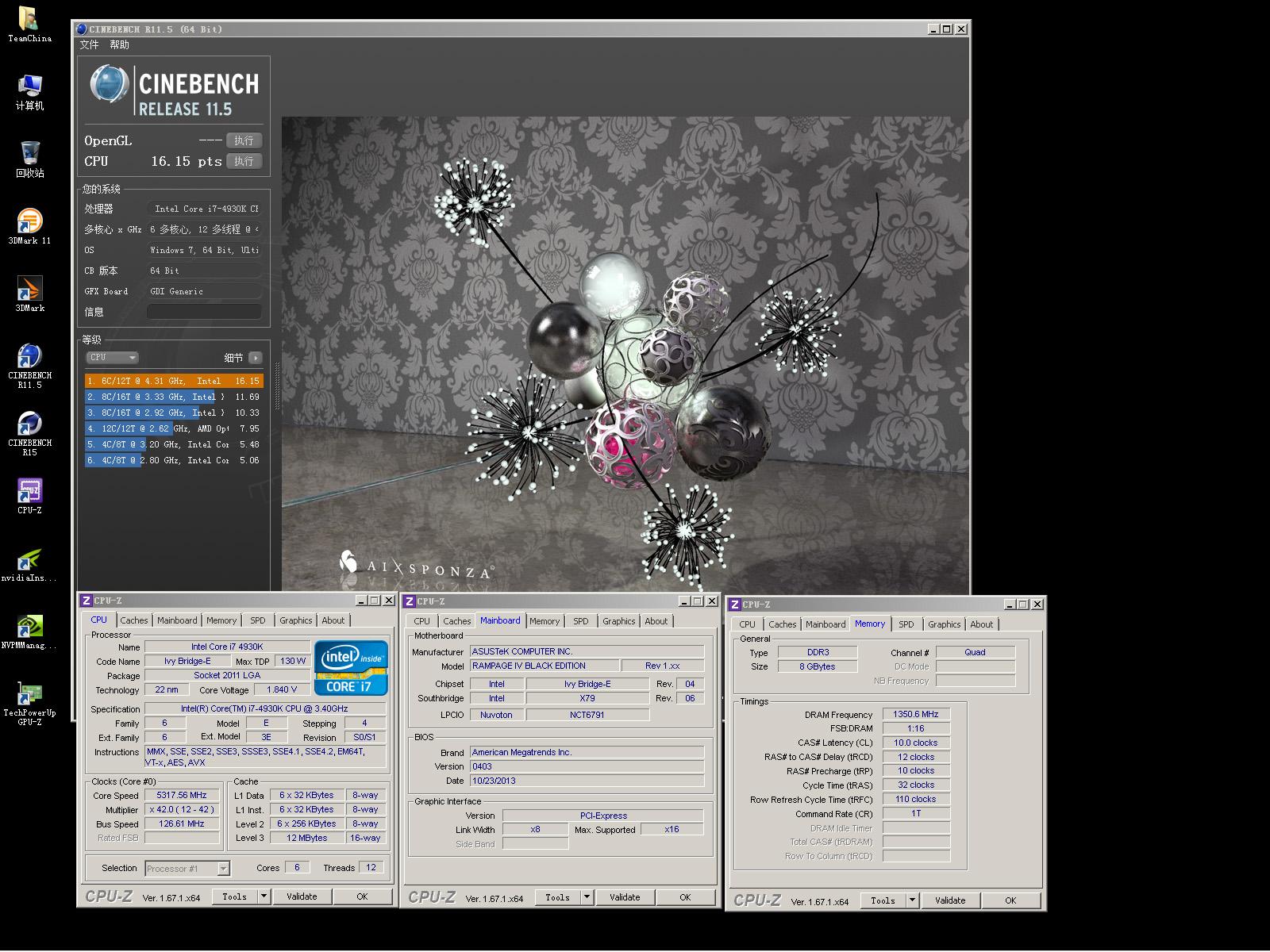This screenshot has width=1270, height=952.
Task: Launch the 3DMark desktop shortcut
Action: 29,294
